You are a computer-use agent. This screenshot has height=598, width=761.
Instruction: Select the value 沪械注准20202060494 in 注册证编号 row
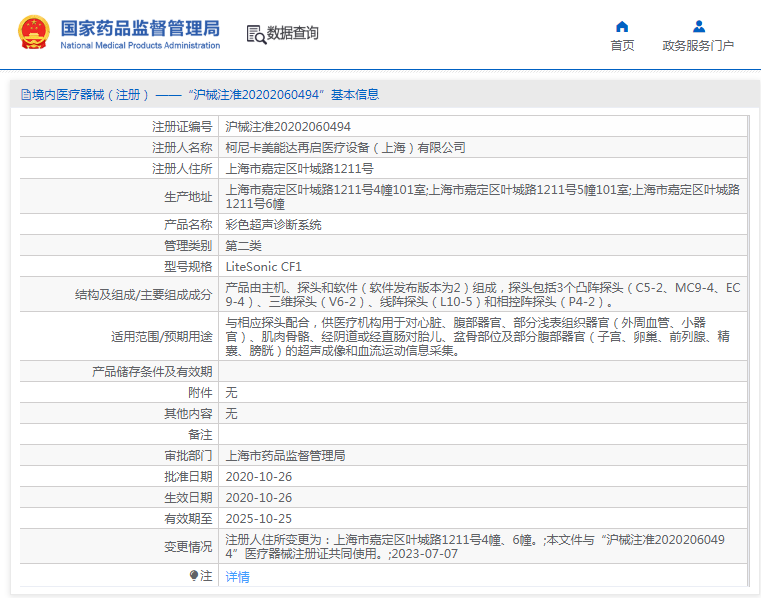coord(288,127)
